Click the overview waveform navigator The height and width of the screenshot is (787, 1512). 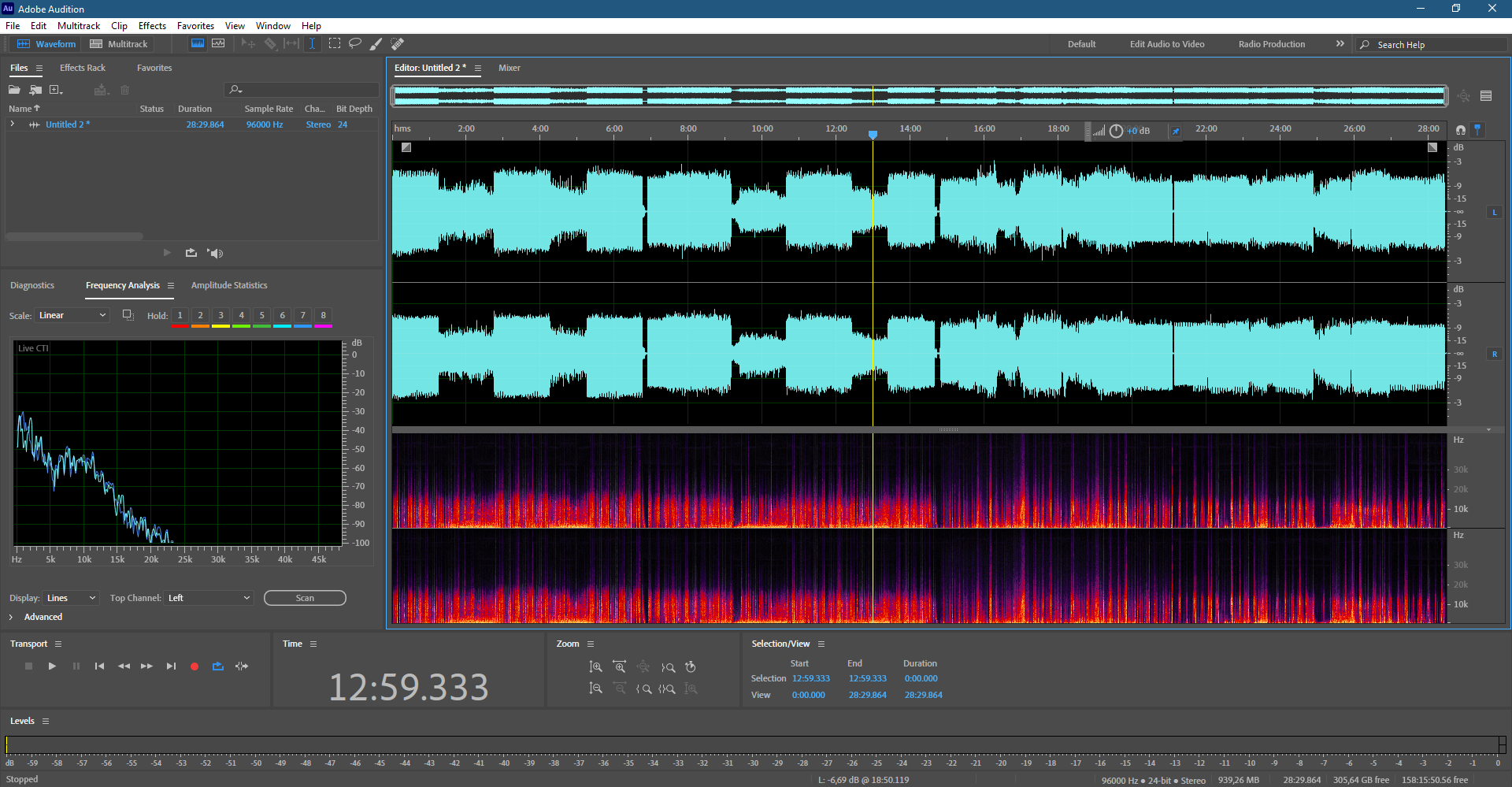point(920,96)
